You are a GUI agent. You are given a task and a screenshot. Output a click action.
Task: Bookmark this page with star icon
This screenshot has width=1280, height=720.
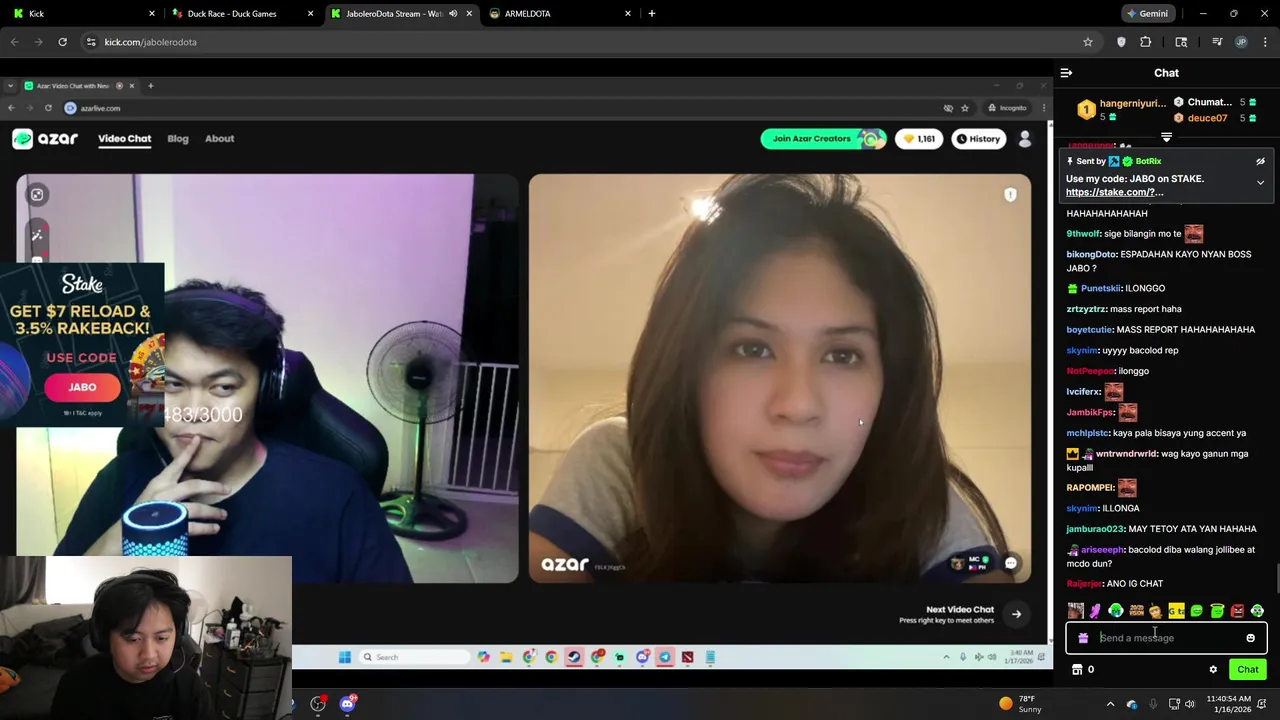(x=1087, y=42)
